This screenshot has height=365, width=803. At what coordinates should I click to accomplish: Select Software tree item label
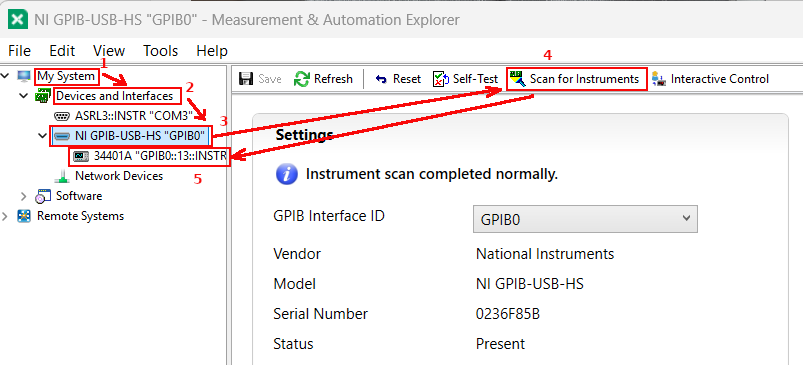pyautogui.click(x=79, y=196)
